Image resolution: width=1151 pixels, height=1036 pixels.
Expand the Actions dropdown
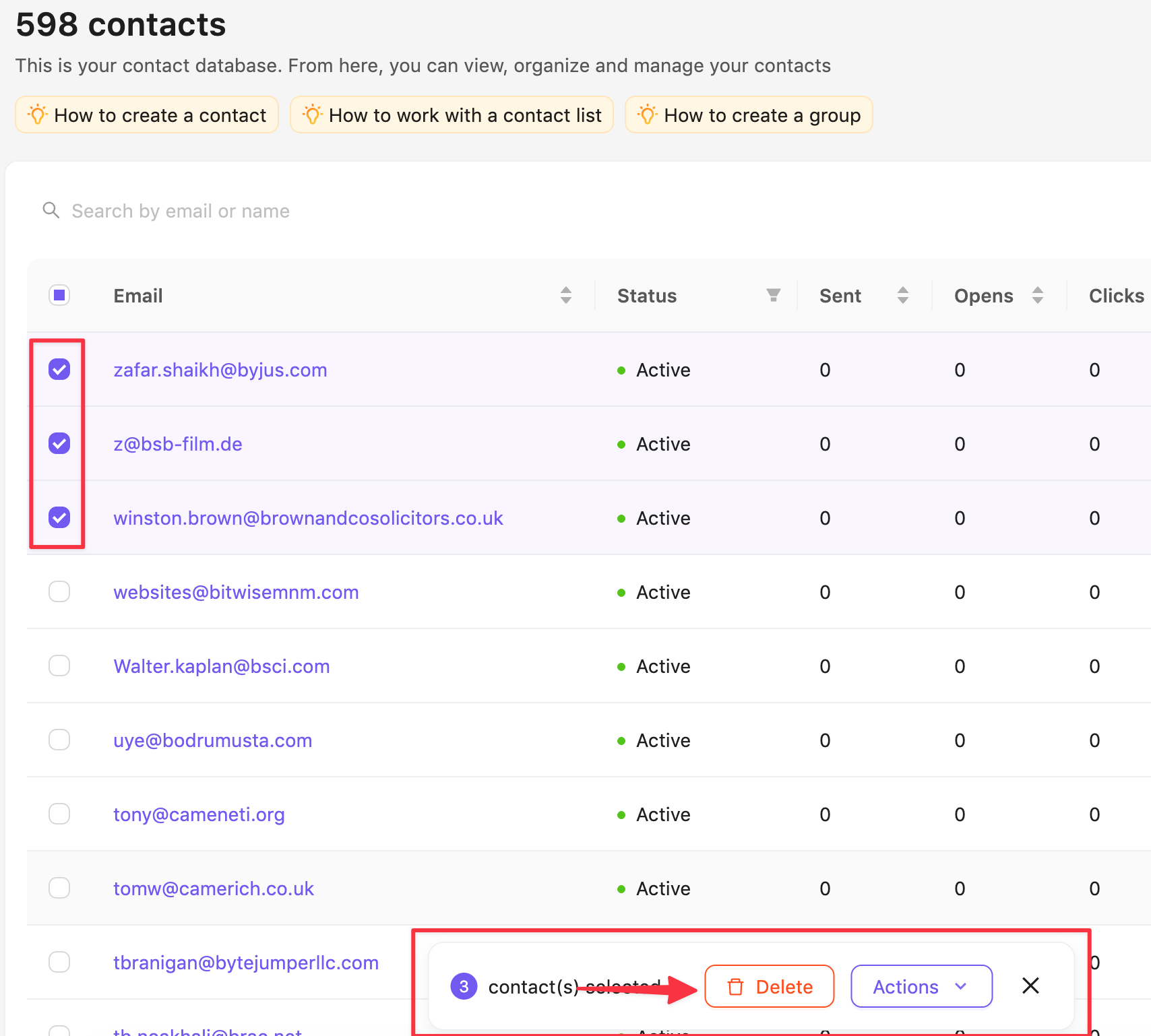(921, 987)
